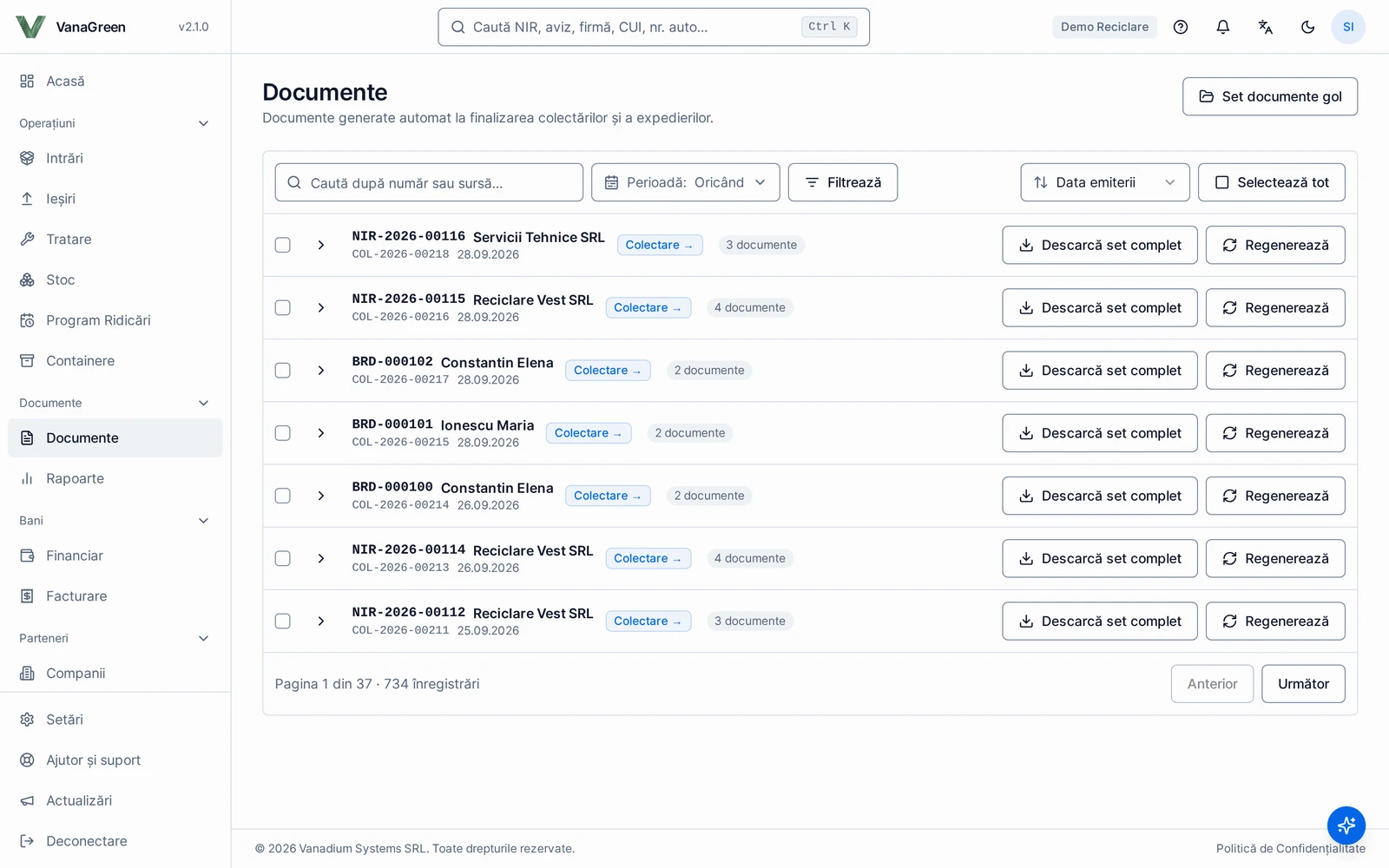Open the AI assistant sparkle button
Image resolution: width=1389 pixels, height=868 pixels.
(x=1346, y=825)
